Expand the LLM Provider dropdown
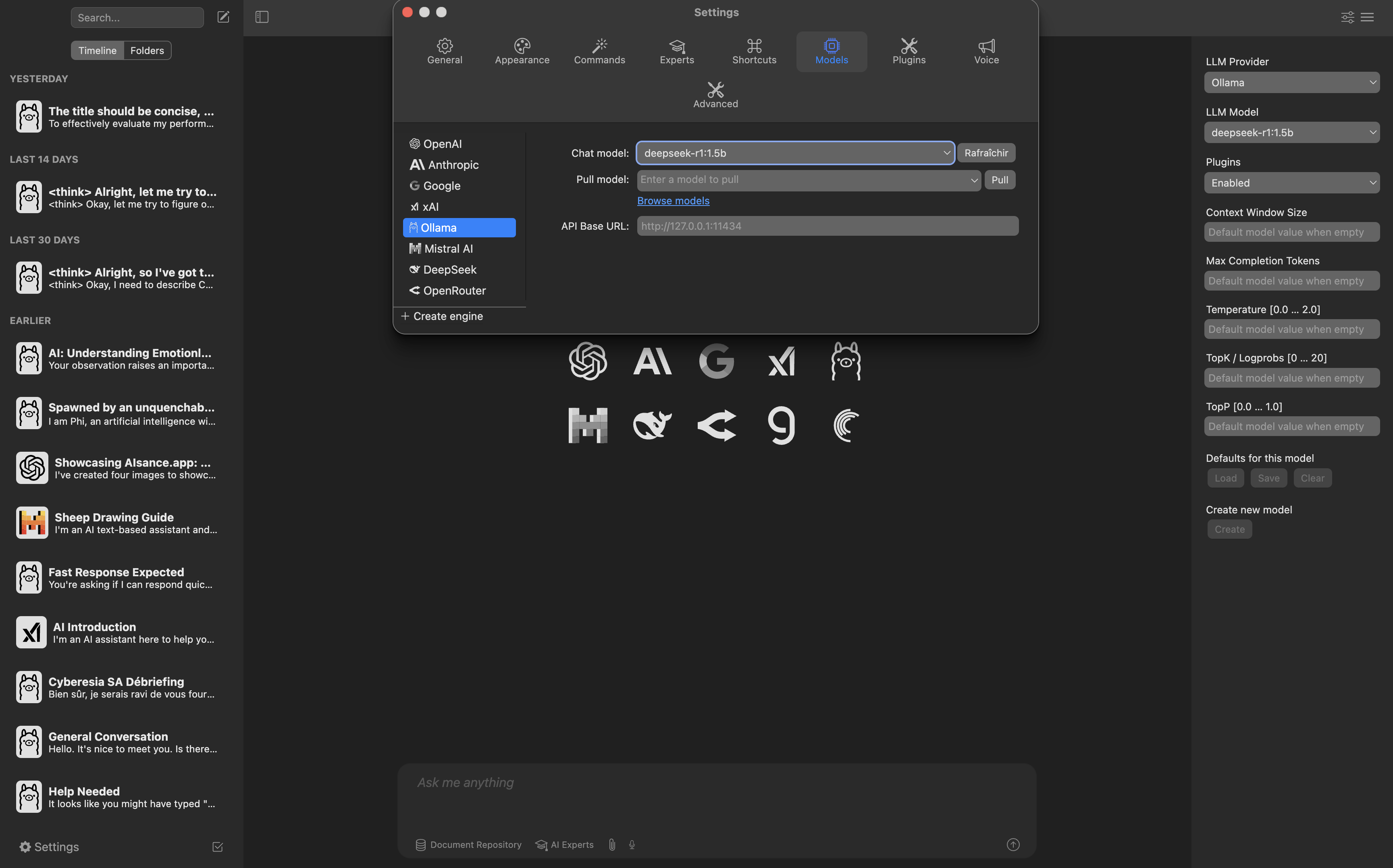 [1291, 83]
